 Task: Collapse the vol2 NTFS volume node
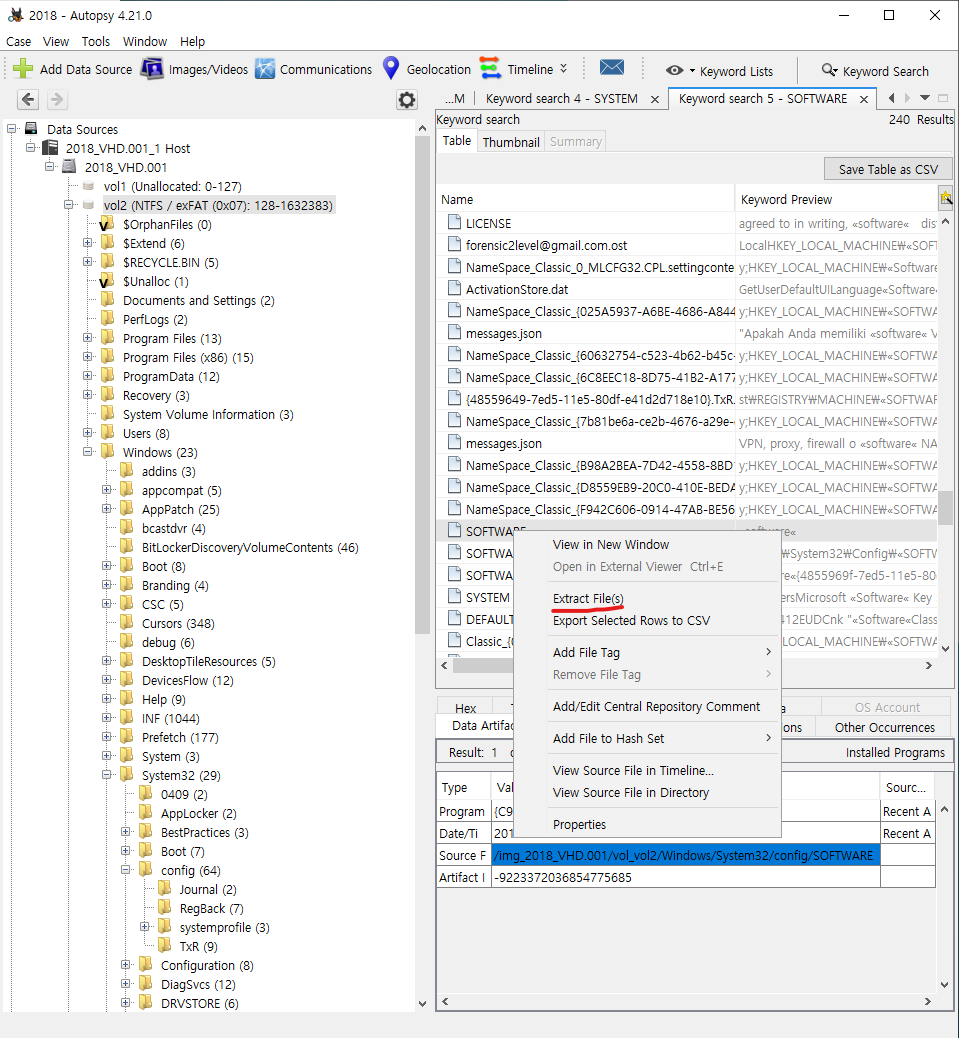(69, 205)
